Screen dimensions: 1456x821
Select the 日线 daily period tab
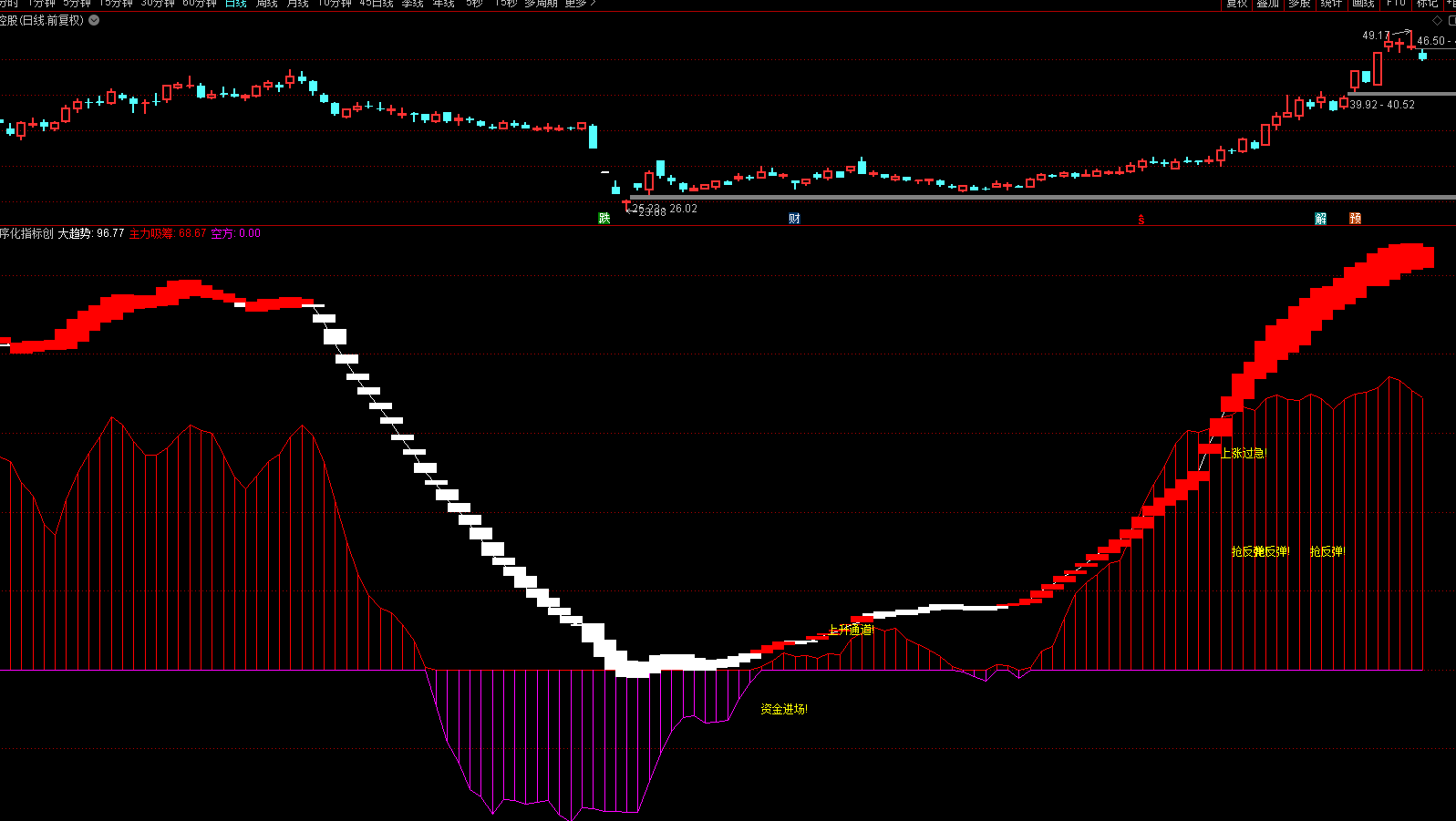(235, 4)
